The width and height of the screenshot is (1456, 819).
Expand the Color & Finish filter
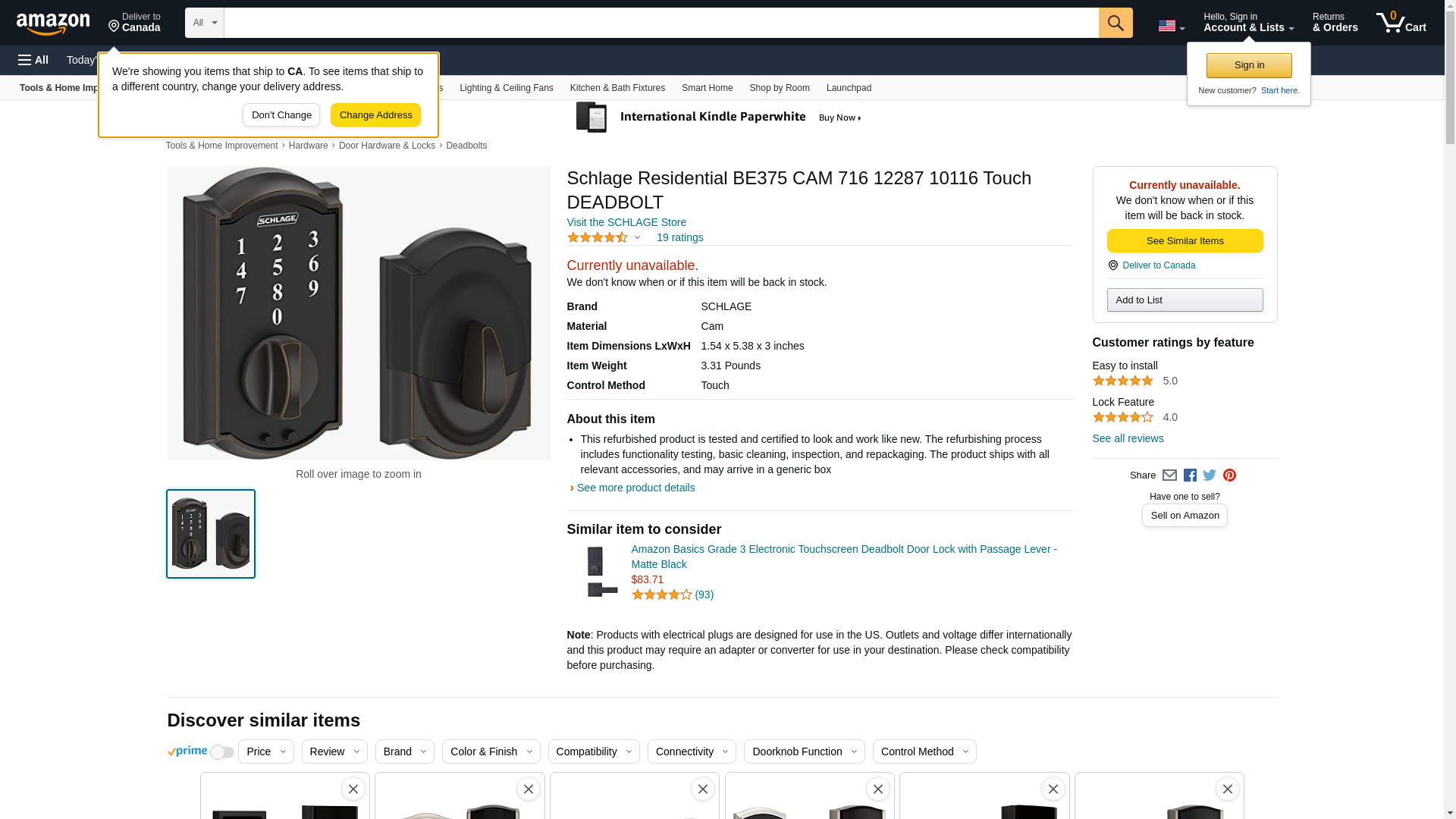pos(491,752)
